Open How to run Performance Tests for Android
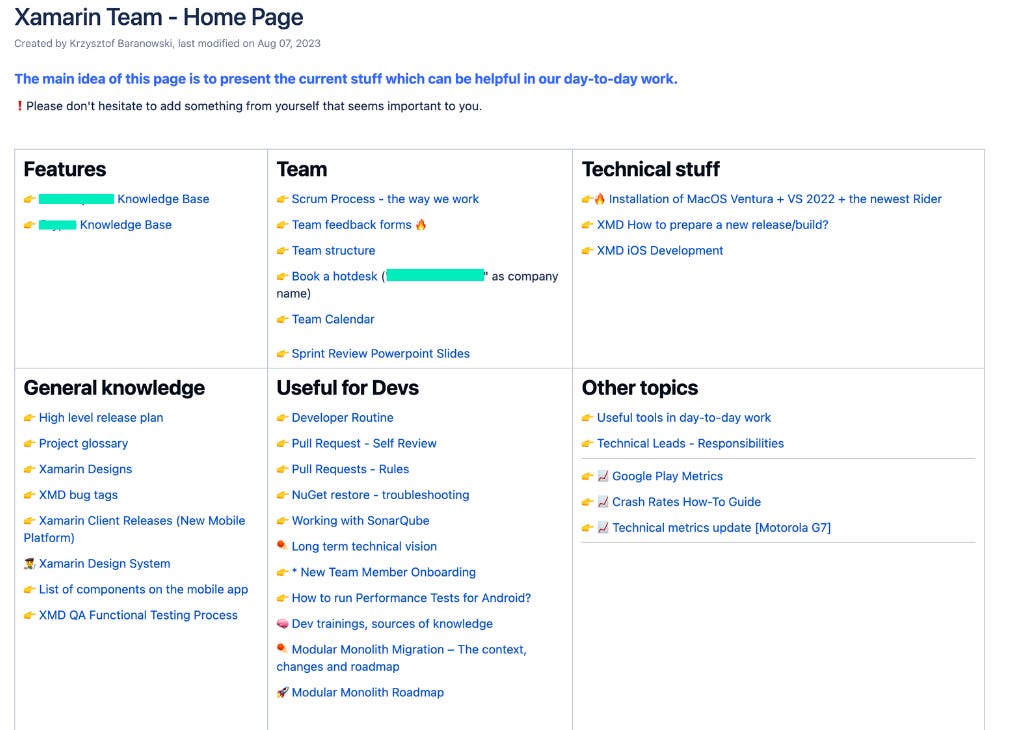Image resolution: width=1024 pixels, height=730 pixels. (411, 598)
